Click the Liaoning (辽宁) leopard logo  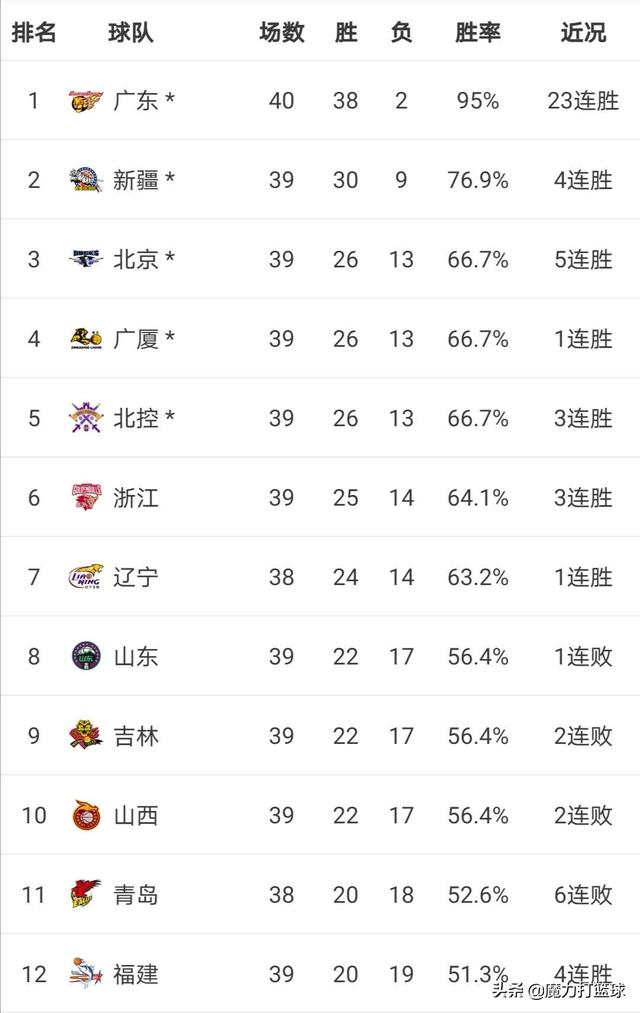pyautogui.click(x=86, y=577)
